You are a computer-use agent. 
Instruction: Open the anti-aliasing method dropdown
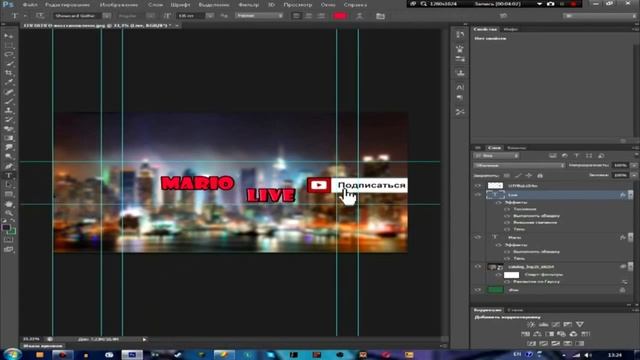[x=259, y=16]
